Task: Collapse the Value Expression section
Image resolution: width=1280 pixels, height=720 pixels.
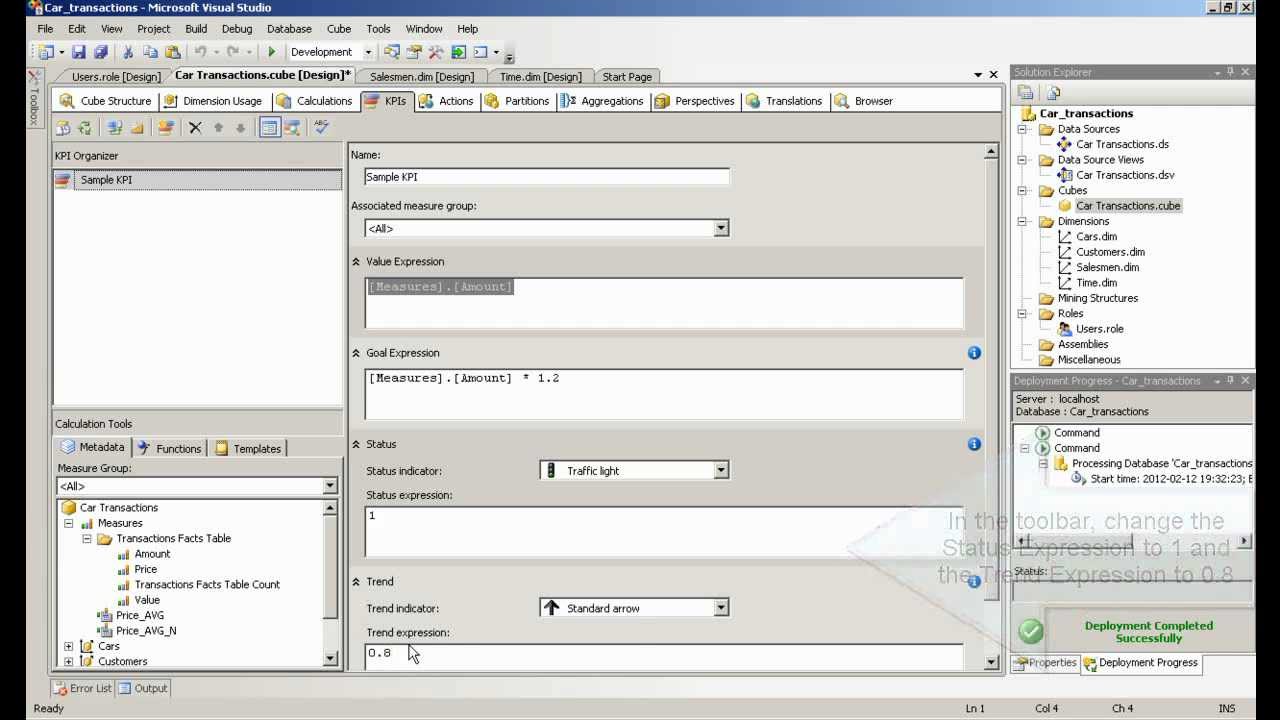Action: (356, 262)
